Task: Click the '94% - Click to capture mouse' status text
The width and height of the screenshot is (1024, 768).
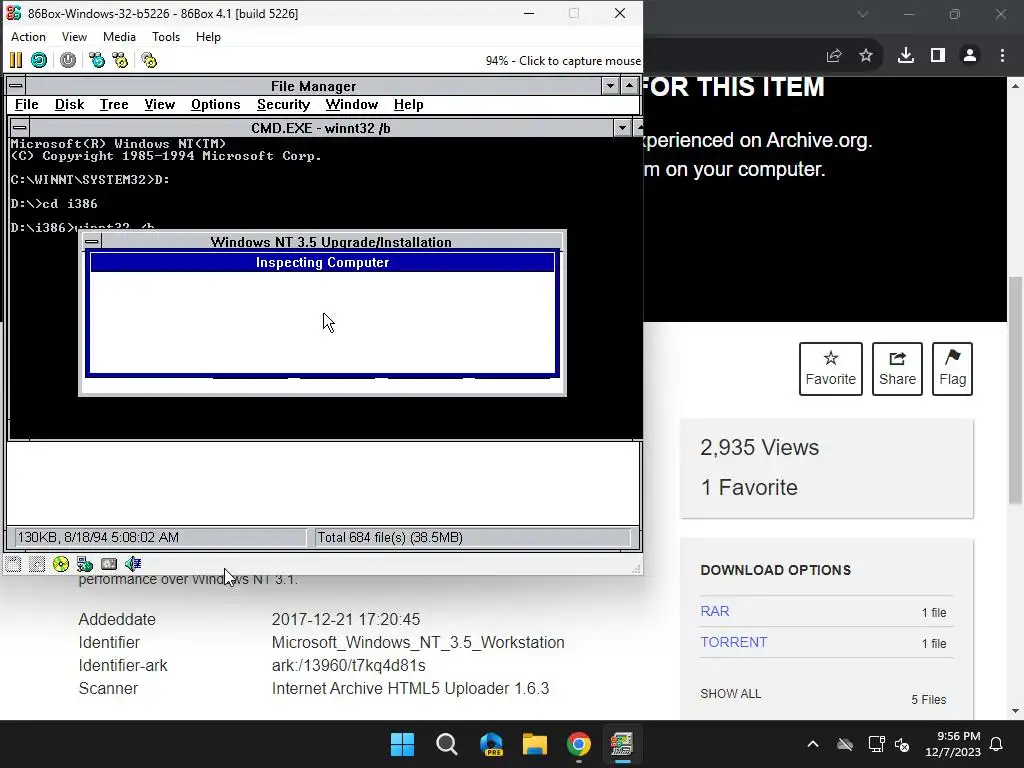Action: pyautogui.click(x=563, y=61)
